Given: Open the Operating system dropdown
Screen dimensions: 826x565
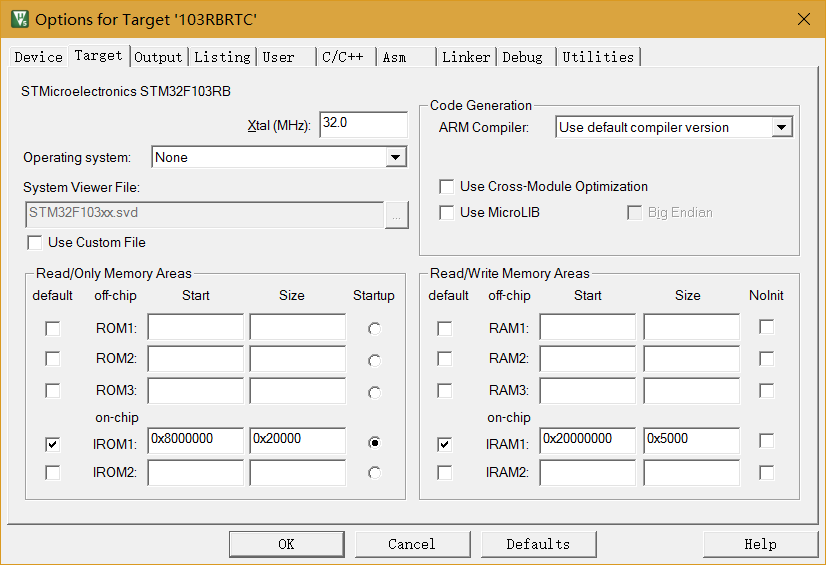Looking at the screenshot, I should [396, 157].
